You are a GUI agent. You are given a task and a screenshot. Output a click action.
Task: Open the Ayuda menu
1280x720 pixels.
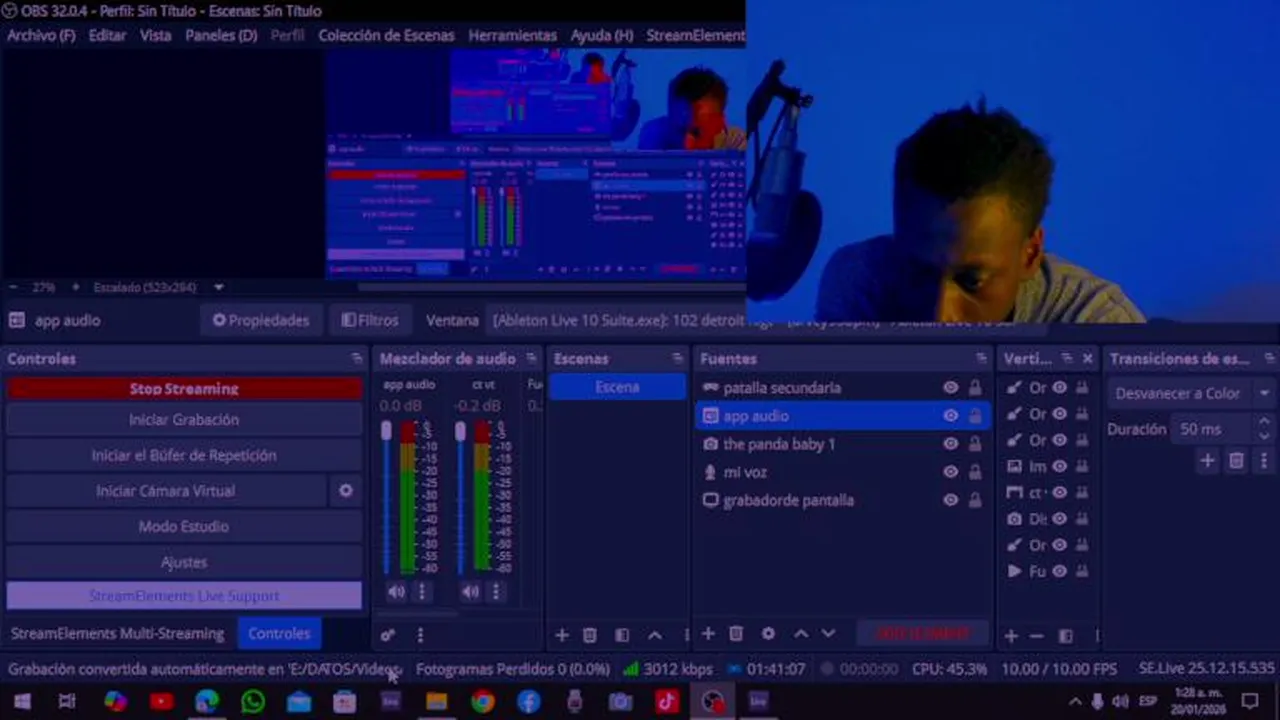coord(601,35)
